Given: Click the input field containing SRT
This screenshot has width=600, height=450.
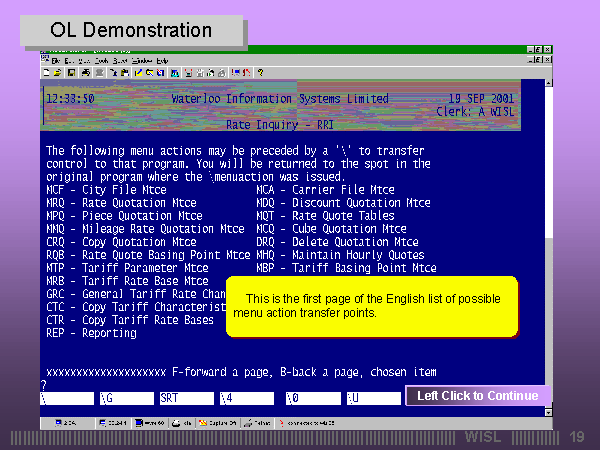Looking at the screenshot, I should [x=185, y=398].
